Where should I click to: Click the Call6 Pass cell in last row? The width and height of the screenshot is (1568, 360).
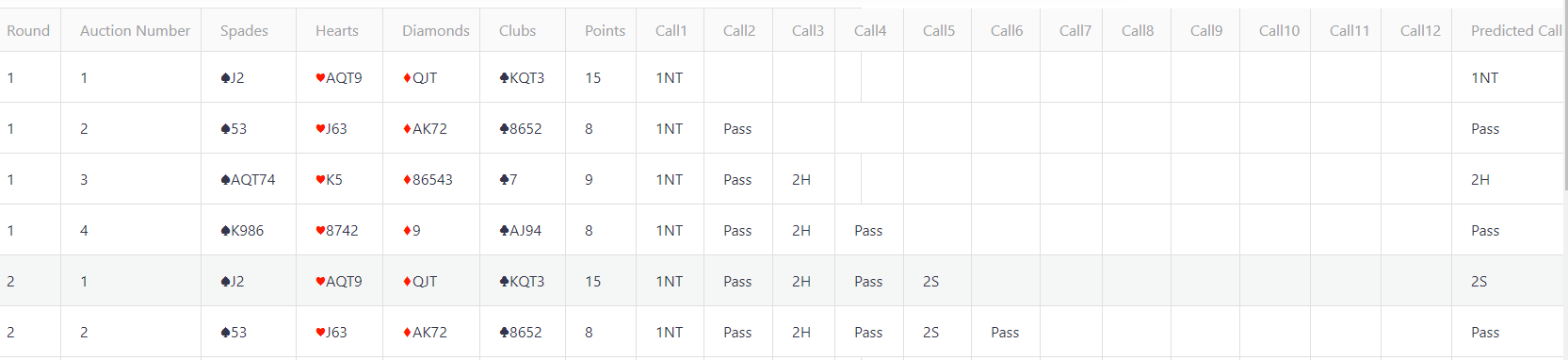[x=1006, y=332]
